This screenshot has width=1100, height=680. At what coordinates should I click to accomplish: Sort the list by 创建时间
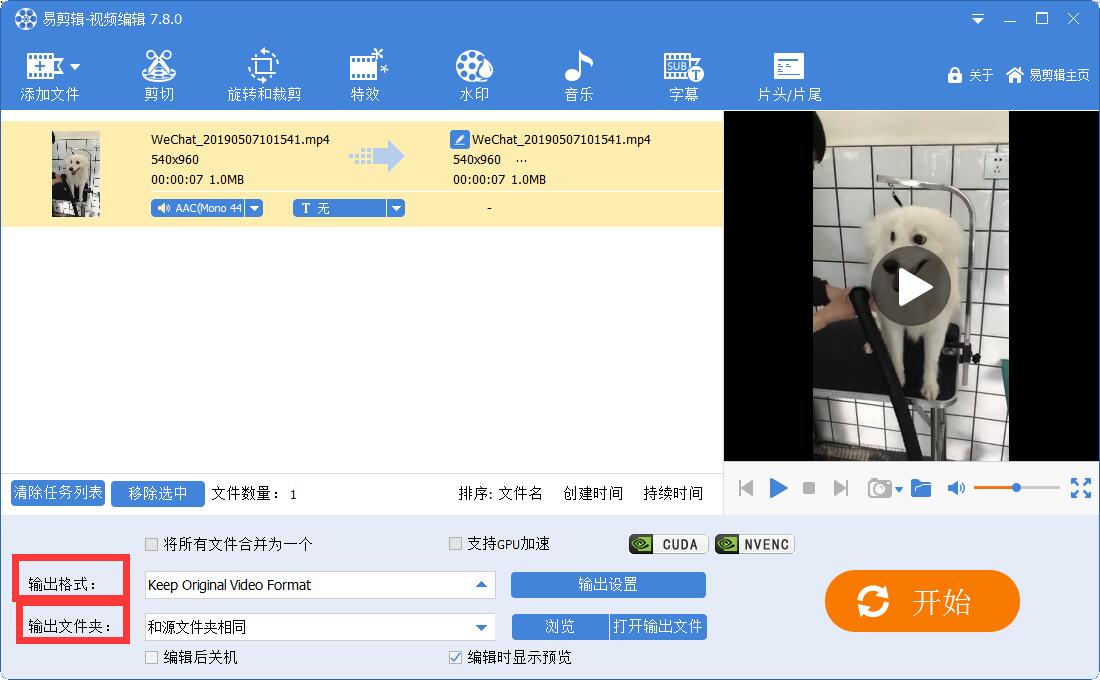593,493
